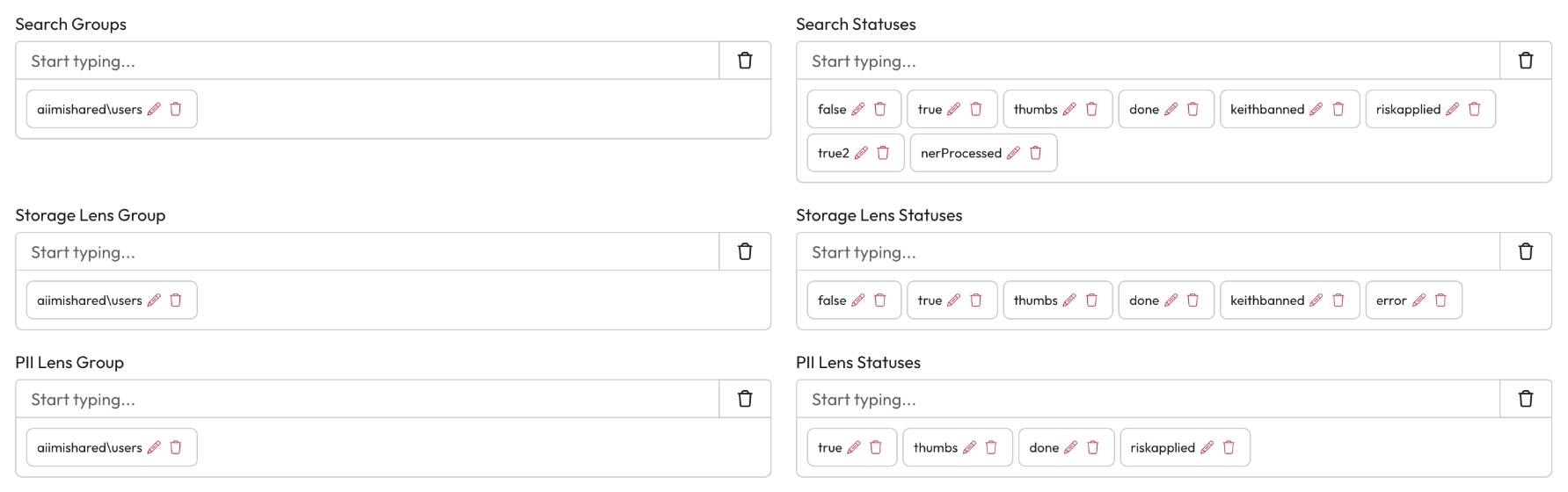Screen dimensions: 1568x492
Task: Clear the Search Statuses list with trash
Action: click(1526, 61)
